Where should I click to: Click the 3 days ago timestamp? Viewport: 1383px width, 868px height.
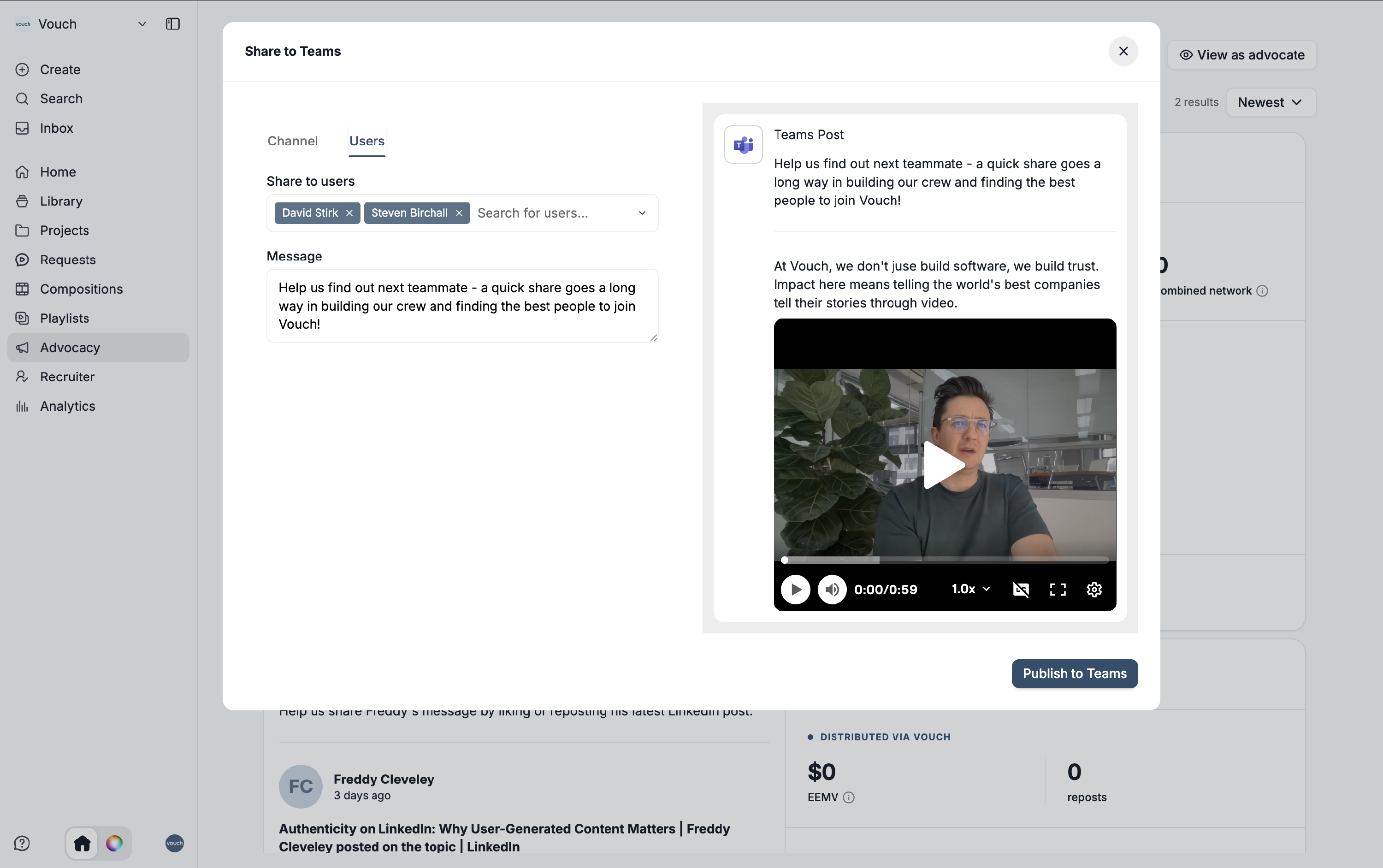(362, 796)
